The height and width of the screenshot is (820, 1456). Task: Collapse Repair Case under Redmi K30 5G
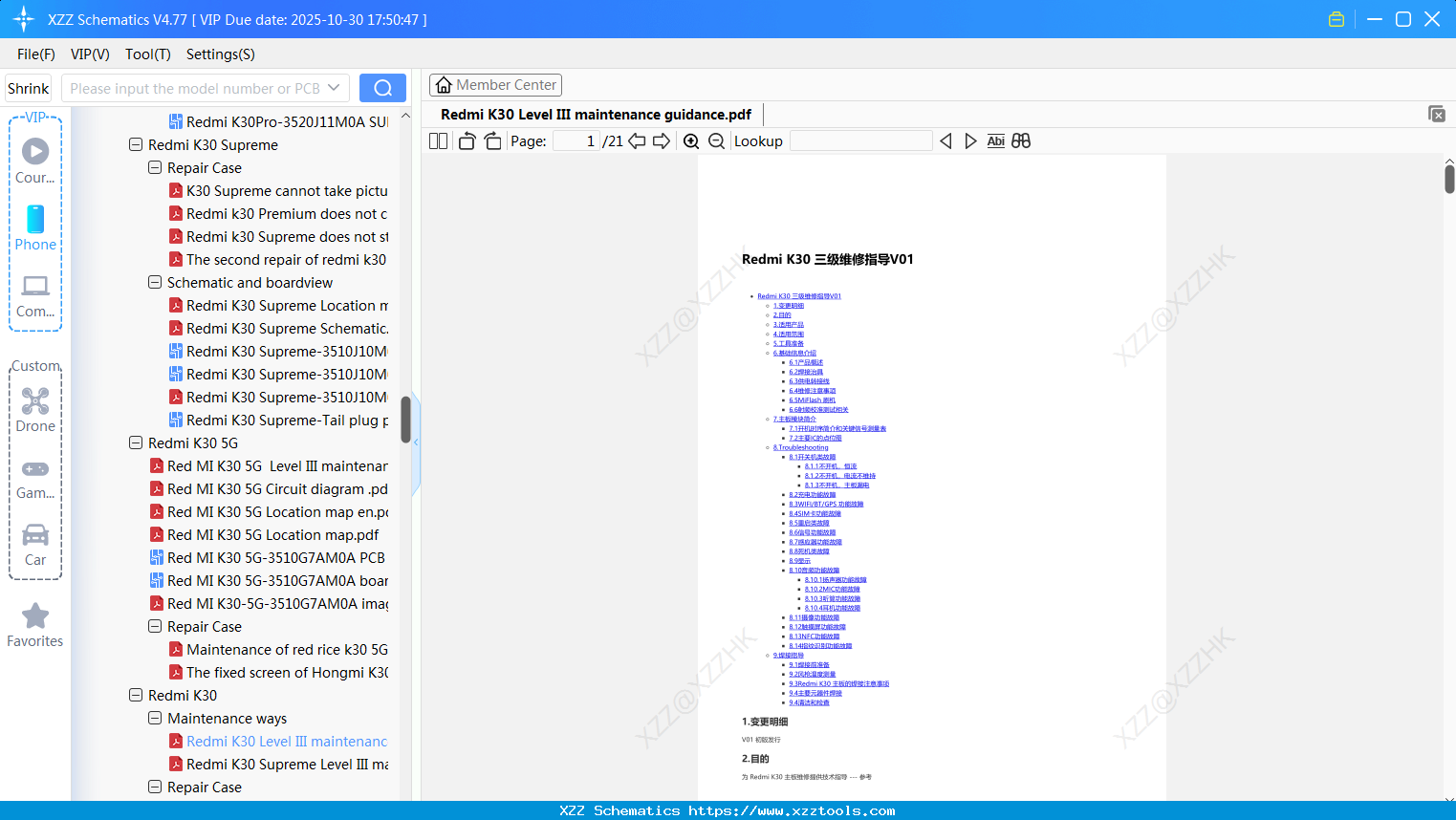(x=155, y=627)
